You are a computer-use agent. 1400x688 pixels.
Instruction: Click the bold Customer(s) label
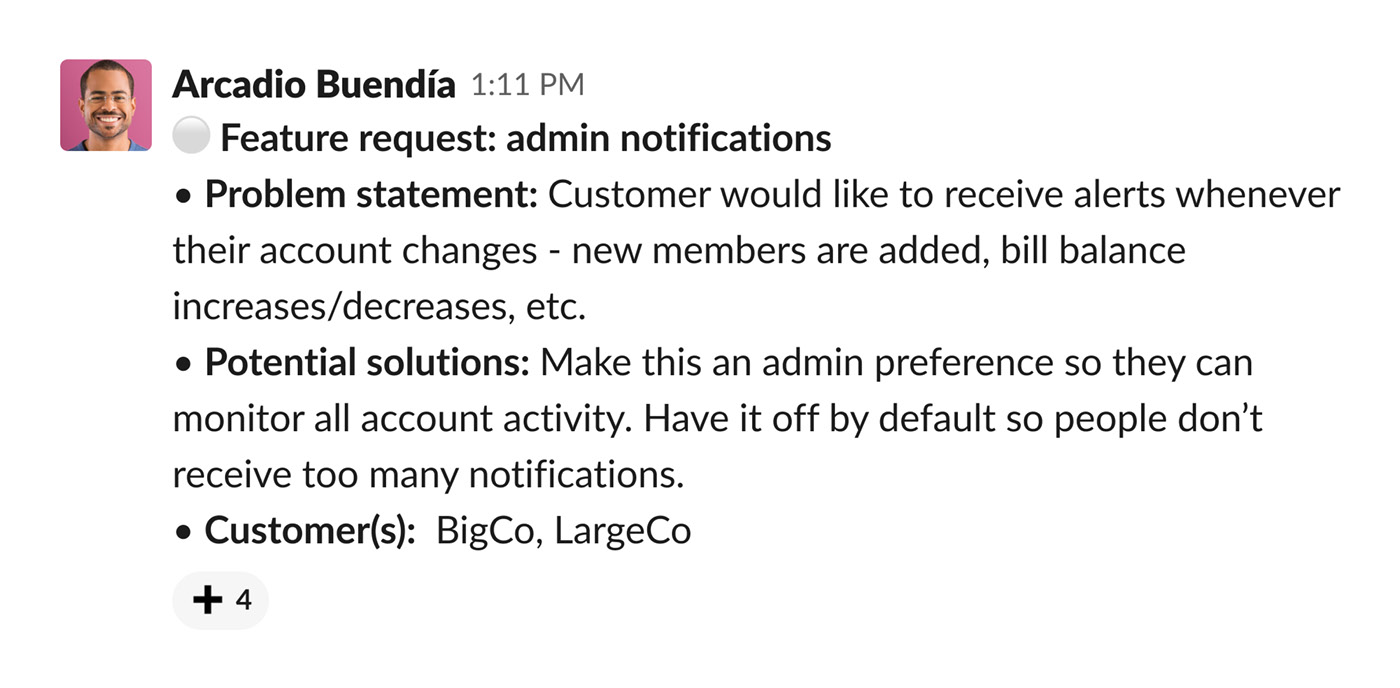pos(311,530)
